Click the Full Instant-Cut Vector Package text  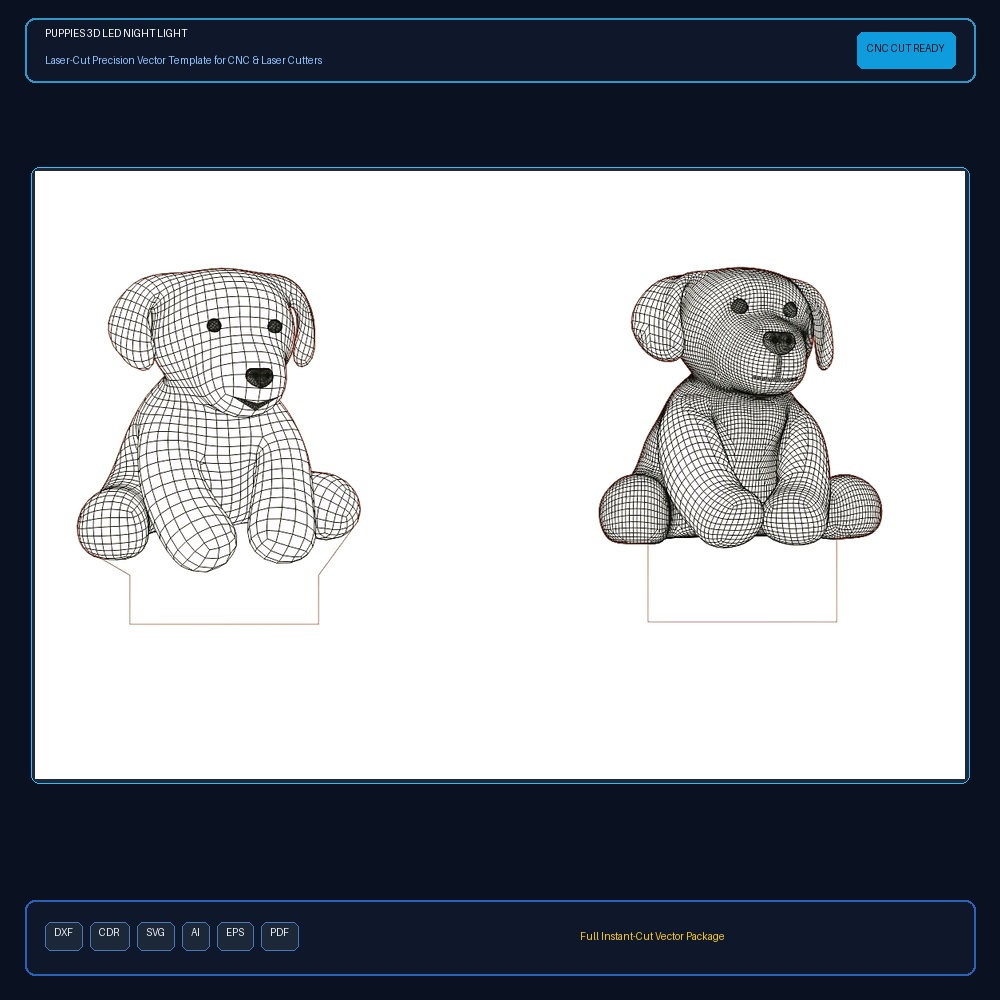coord(652,936)
